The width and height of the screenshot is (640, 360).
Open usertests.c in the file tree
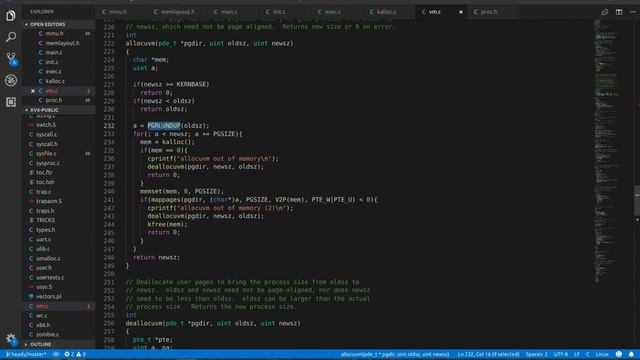[59, 277]
